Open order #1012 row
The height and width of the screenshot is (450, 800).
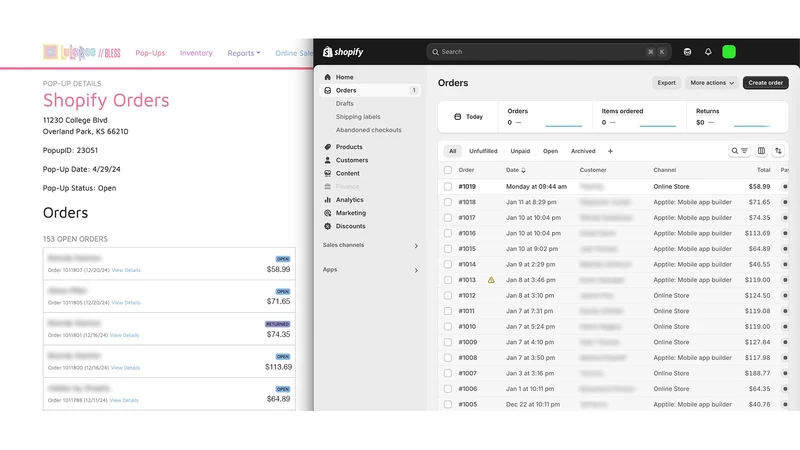point(613,295)
